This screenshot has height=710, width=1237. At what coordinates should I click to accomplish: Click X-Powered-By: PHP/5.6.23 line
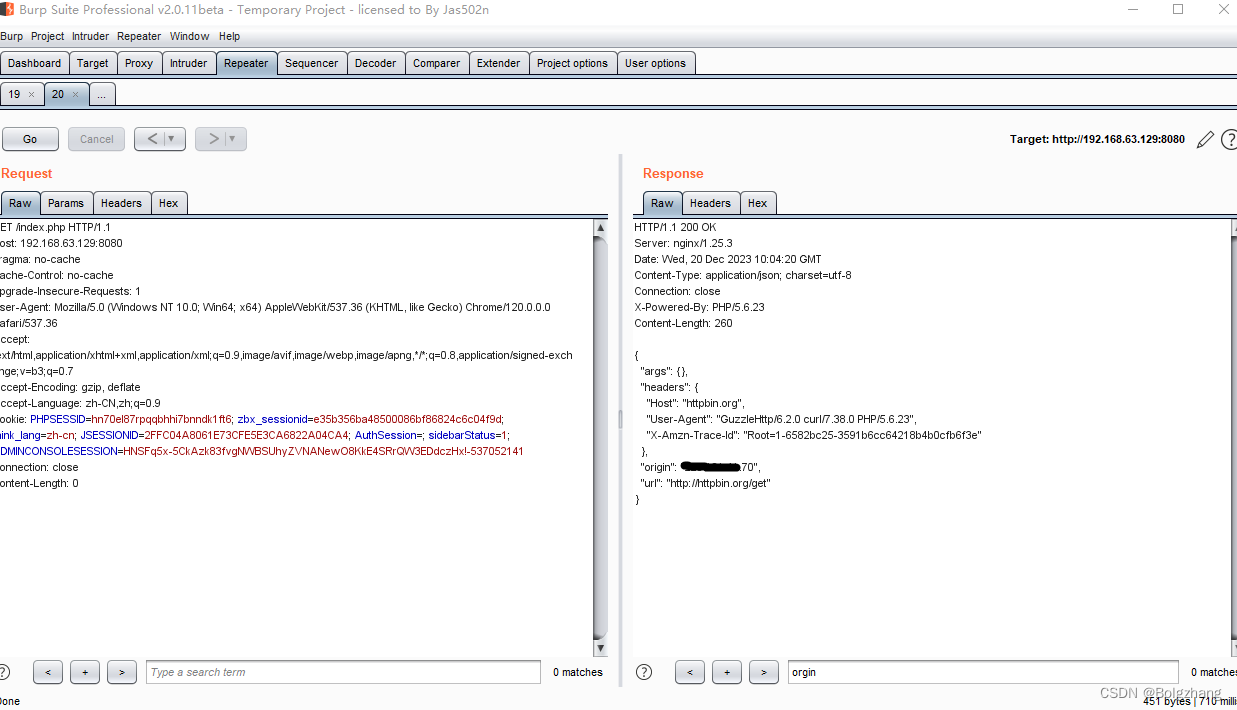[699, 307]
